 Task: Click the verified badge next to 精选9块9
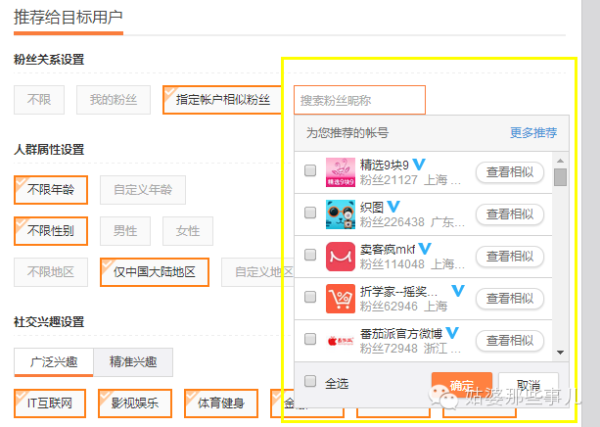pos(420,164)
